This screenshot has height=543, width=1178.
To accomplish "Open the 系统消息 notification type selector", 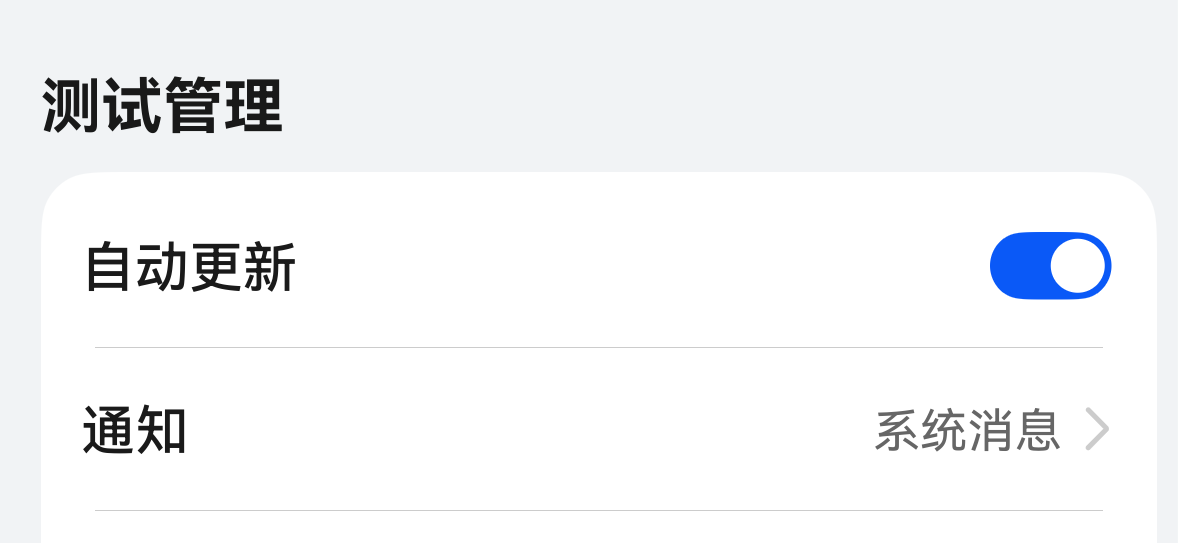I will point(967,431).
